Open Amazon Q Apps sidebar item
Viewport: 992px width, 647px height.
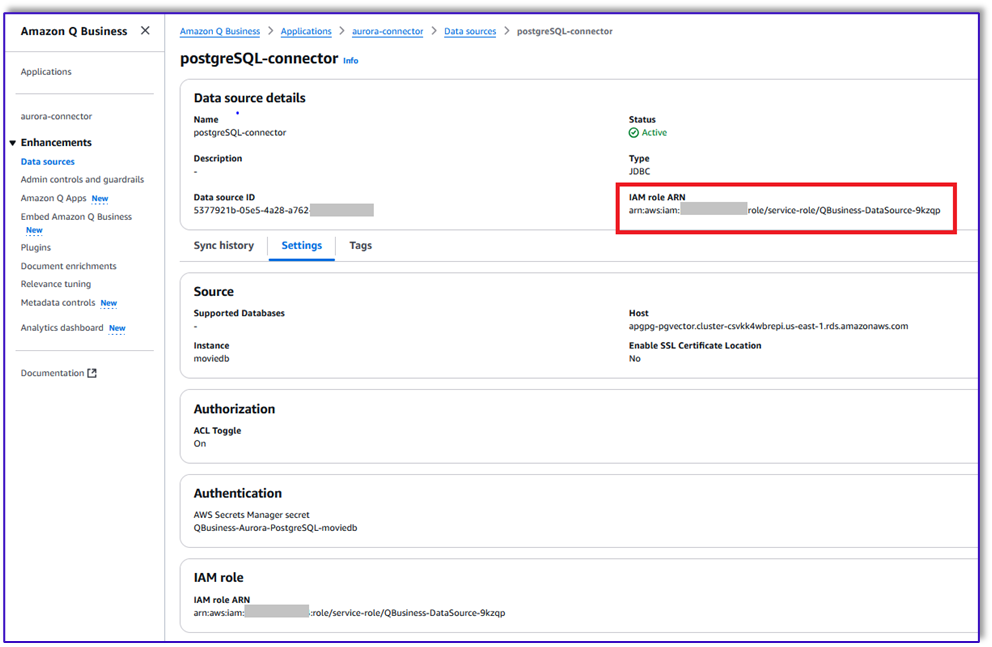53,199
